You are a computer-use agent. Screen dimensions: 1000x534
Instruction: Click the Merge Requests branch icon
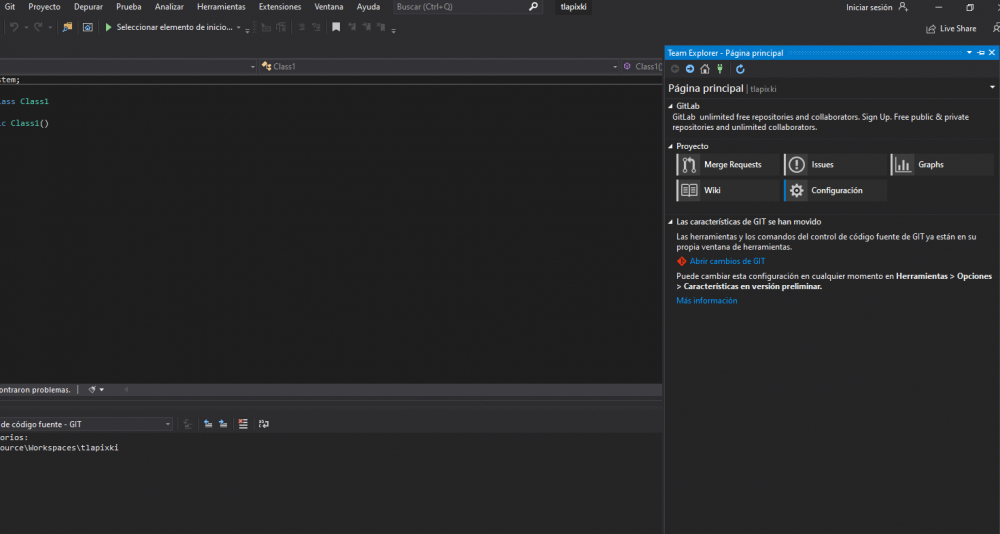point(689,165)
